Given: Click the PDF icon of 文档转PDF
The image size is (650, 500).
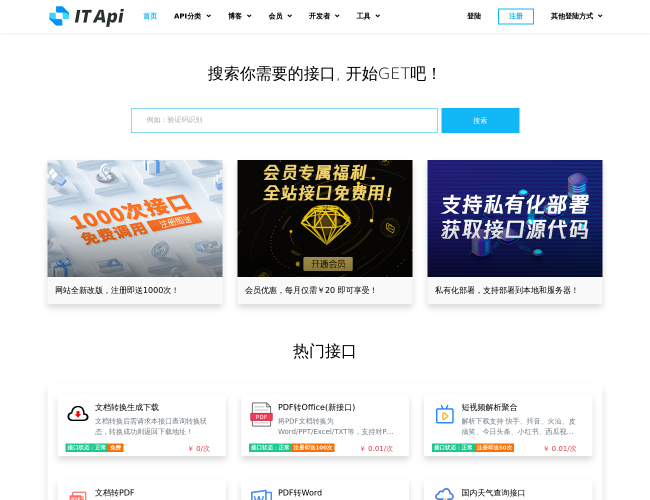Looking at the screenshot, I should point(78,495).
